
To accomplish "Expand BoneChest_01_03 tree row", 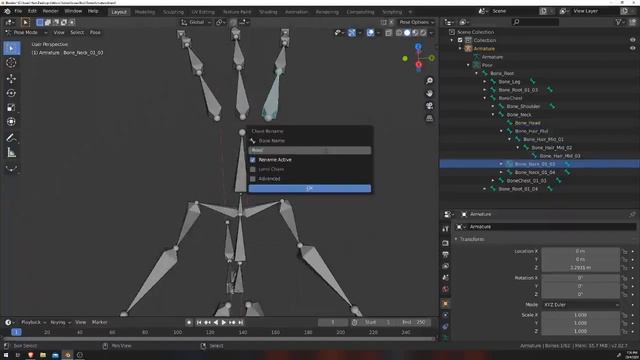I will click(x=493, y=180).
